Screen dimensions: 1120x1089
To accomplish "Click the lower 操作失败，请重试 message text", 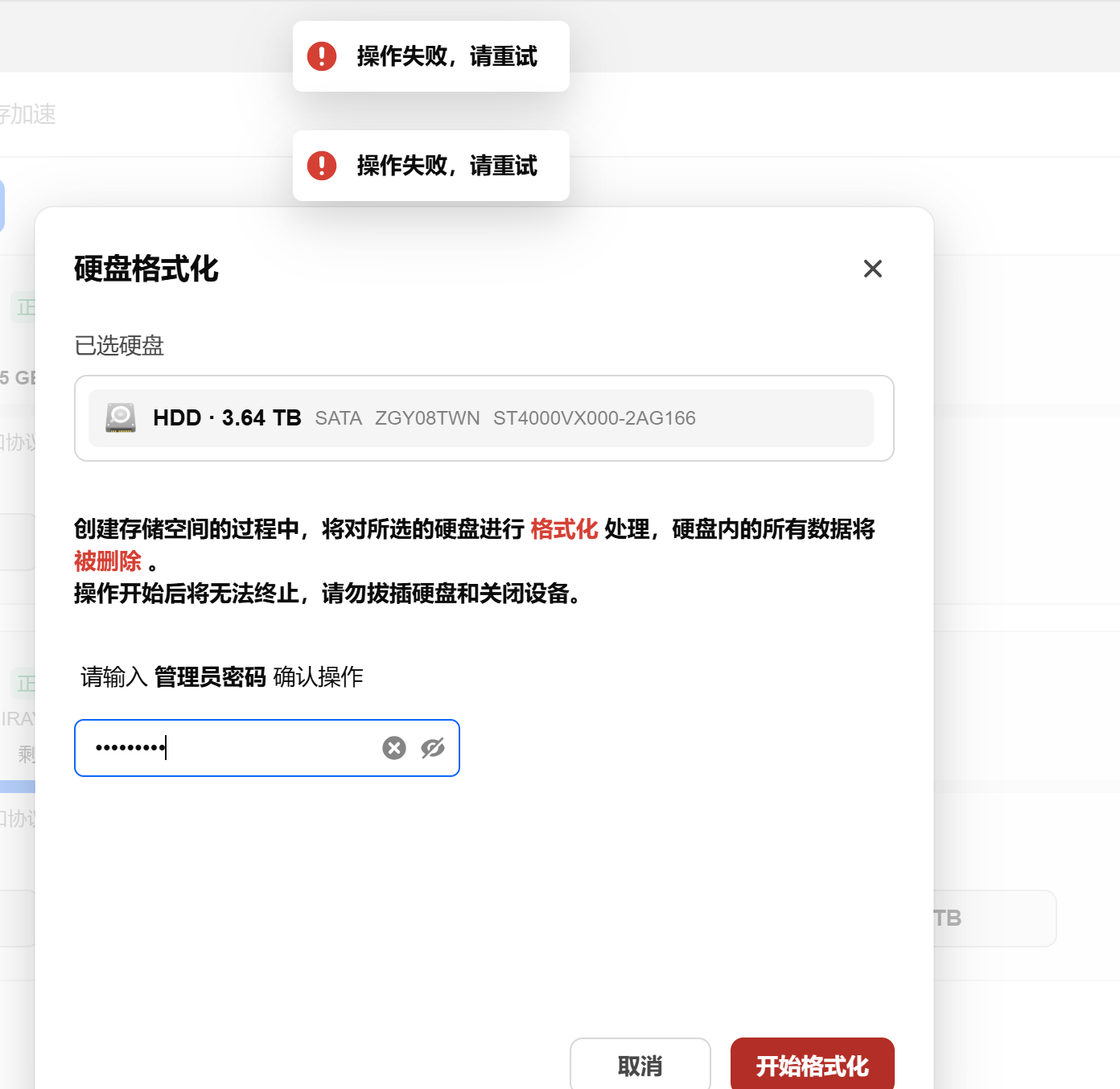I will (x=447, y=166).
